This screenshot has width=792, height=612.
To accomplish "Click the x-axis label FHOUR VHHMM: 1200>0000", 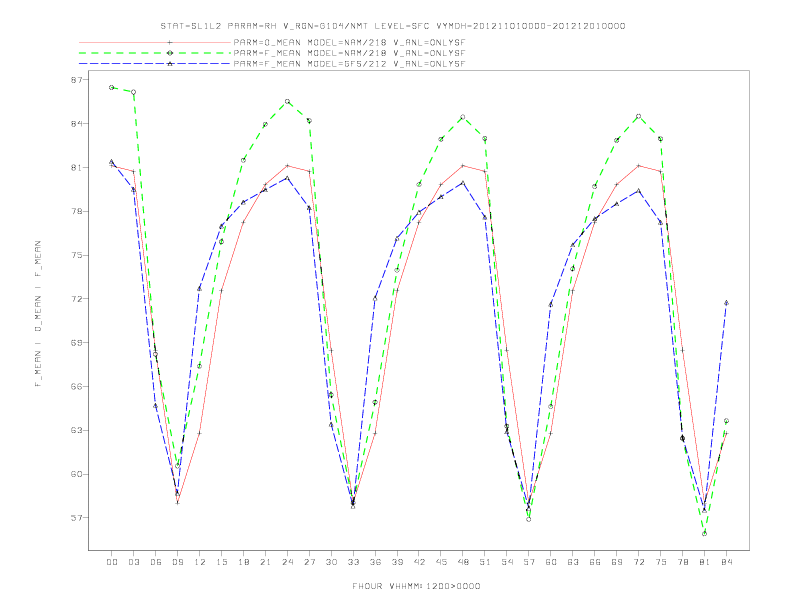I will click(416, 586).
